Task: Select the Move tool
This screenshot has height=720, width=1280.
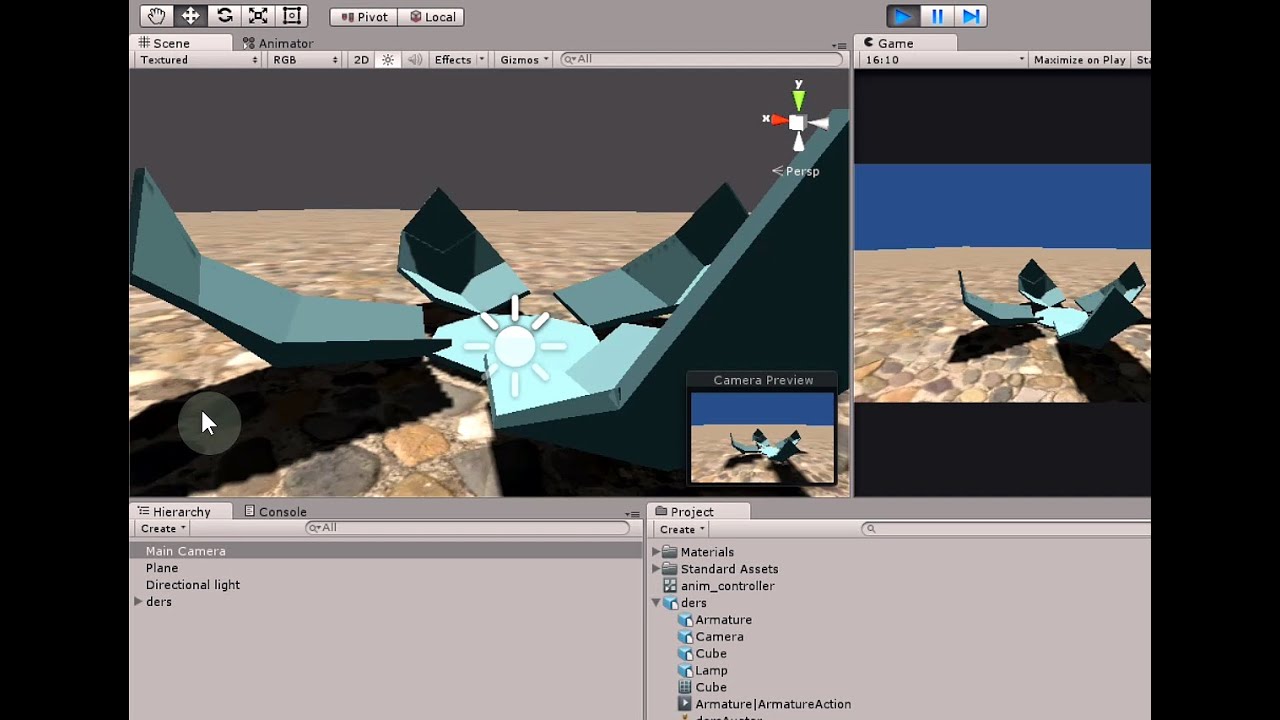Action: [x=190, y=16]
